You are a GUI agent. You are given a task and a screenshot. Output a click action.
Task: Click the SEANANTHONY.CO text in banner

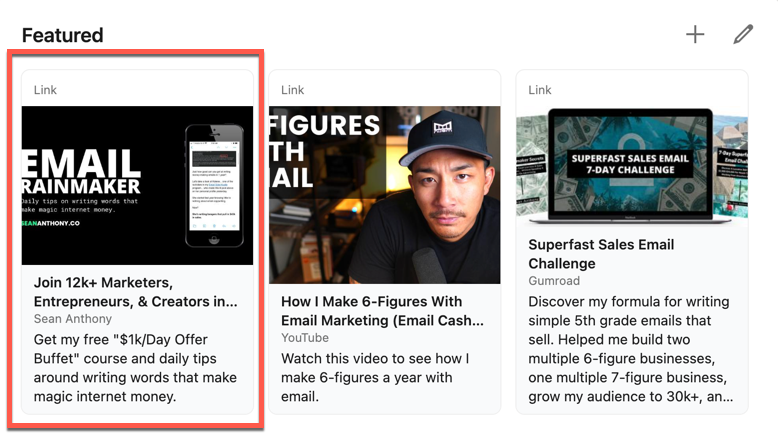(x=51, y=223)
